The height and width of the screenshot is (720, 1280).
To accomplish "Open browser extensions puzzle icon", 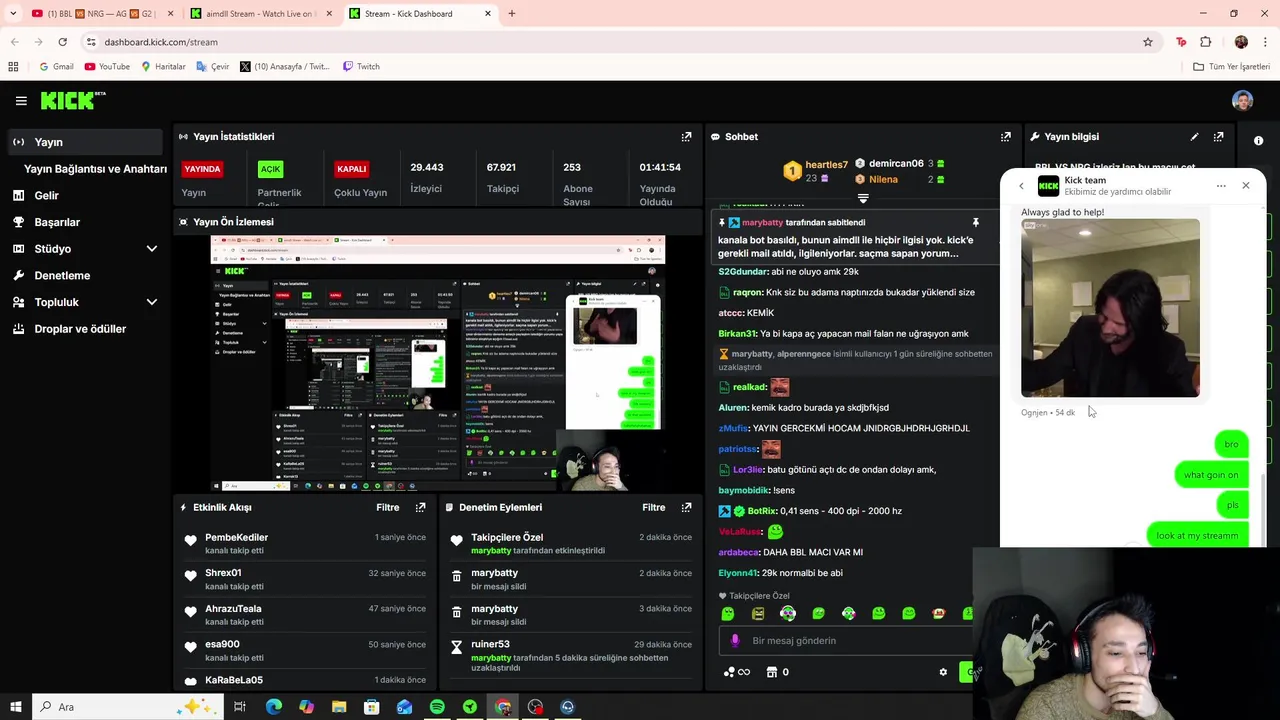I will (x=1206, y=42).
